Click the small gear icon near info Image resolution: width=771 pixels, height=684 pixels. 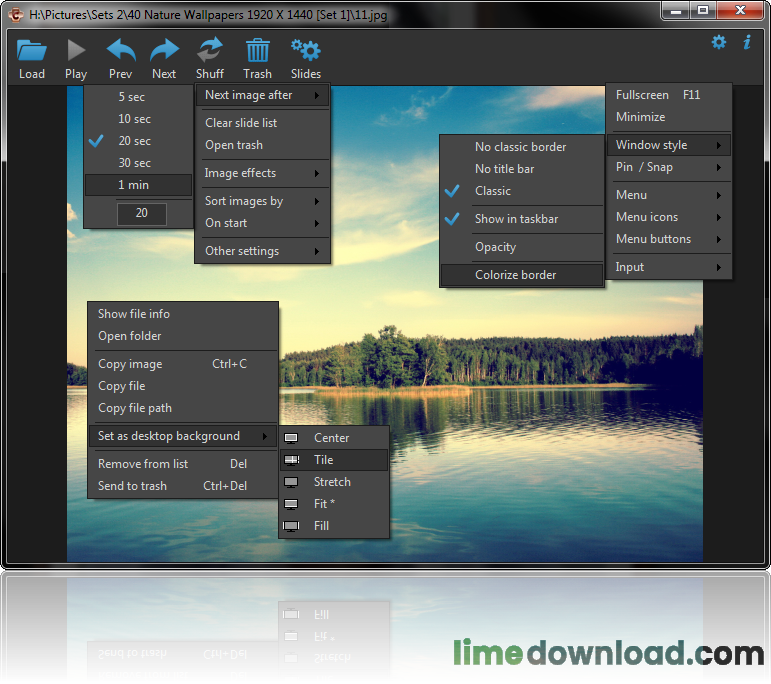(x=718, y=42)
